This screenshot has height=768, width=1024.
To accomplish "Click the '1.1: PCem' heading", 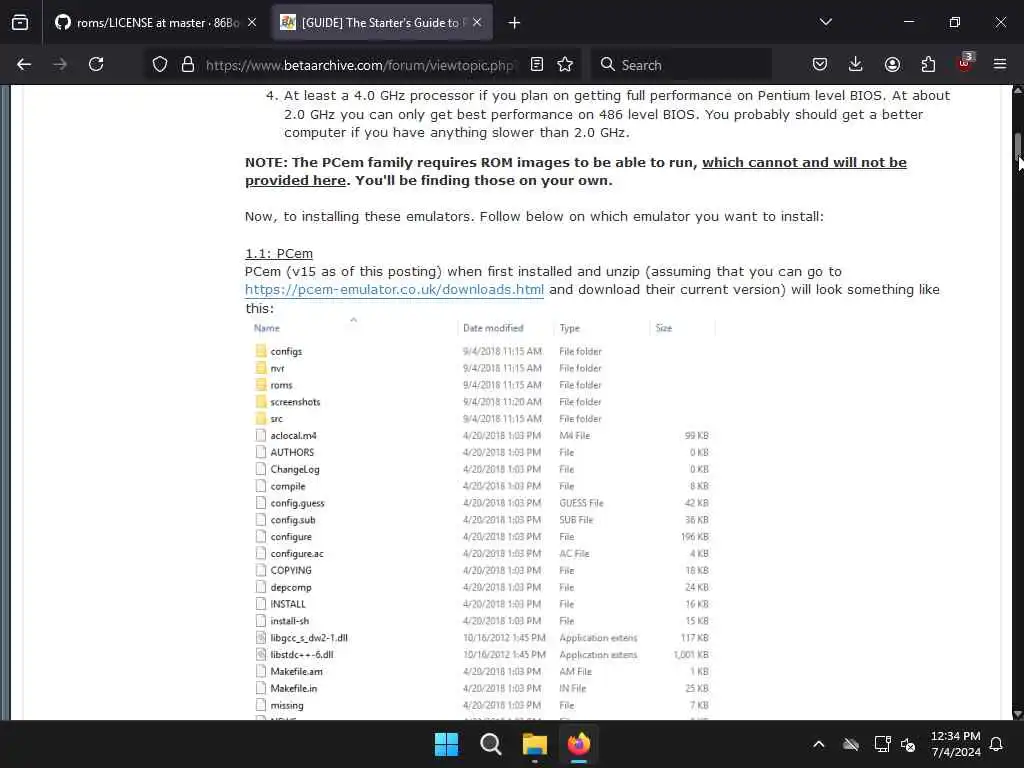I will tap(279, 253).
